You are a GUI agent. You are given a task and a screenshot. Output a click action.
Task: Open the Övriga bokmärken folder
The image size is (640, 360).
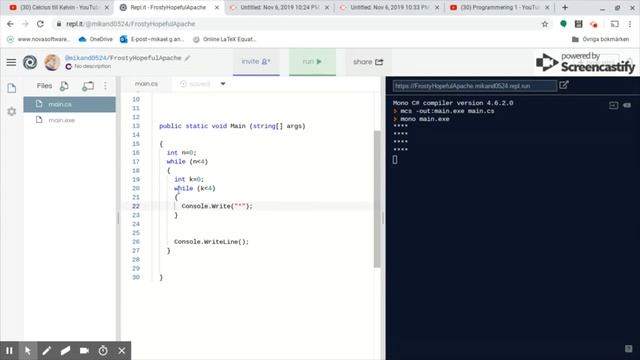tap(600, 39)
